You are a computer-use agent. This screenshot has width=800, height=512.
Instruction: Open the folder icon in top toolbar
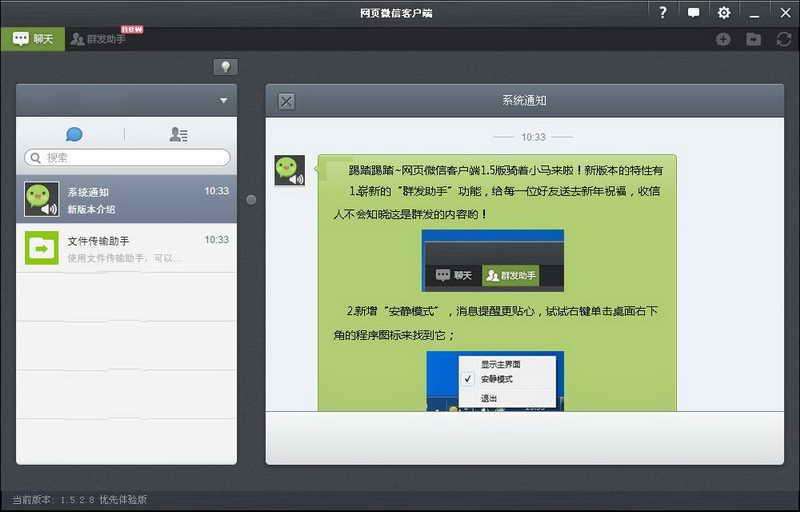[754, 39]
